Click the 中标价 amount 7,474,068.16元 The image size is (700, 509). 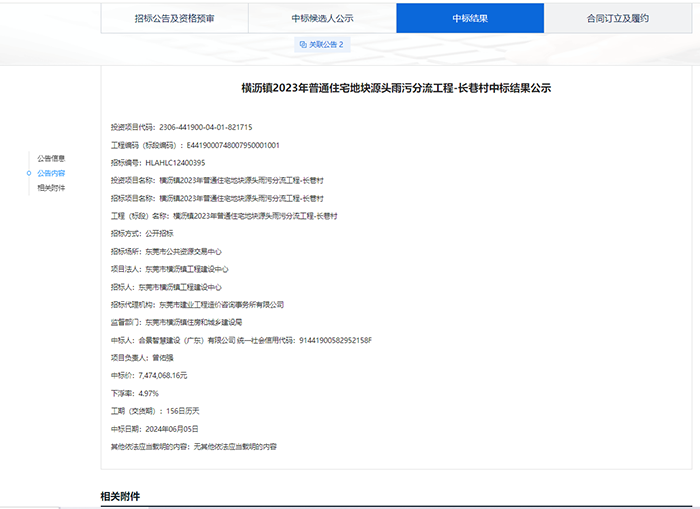pyautogui.click(x=165, y=375)
